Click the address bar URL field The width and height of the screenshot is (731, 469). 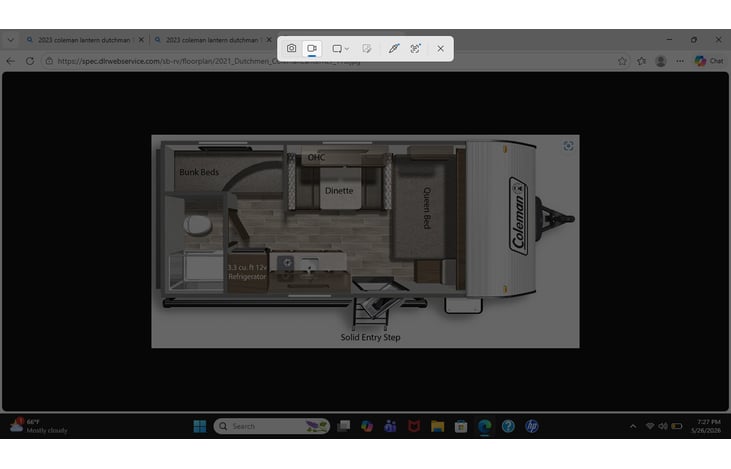click(209, 61)
